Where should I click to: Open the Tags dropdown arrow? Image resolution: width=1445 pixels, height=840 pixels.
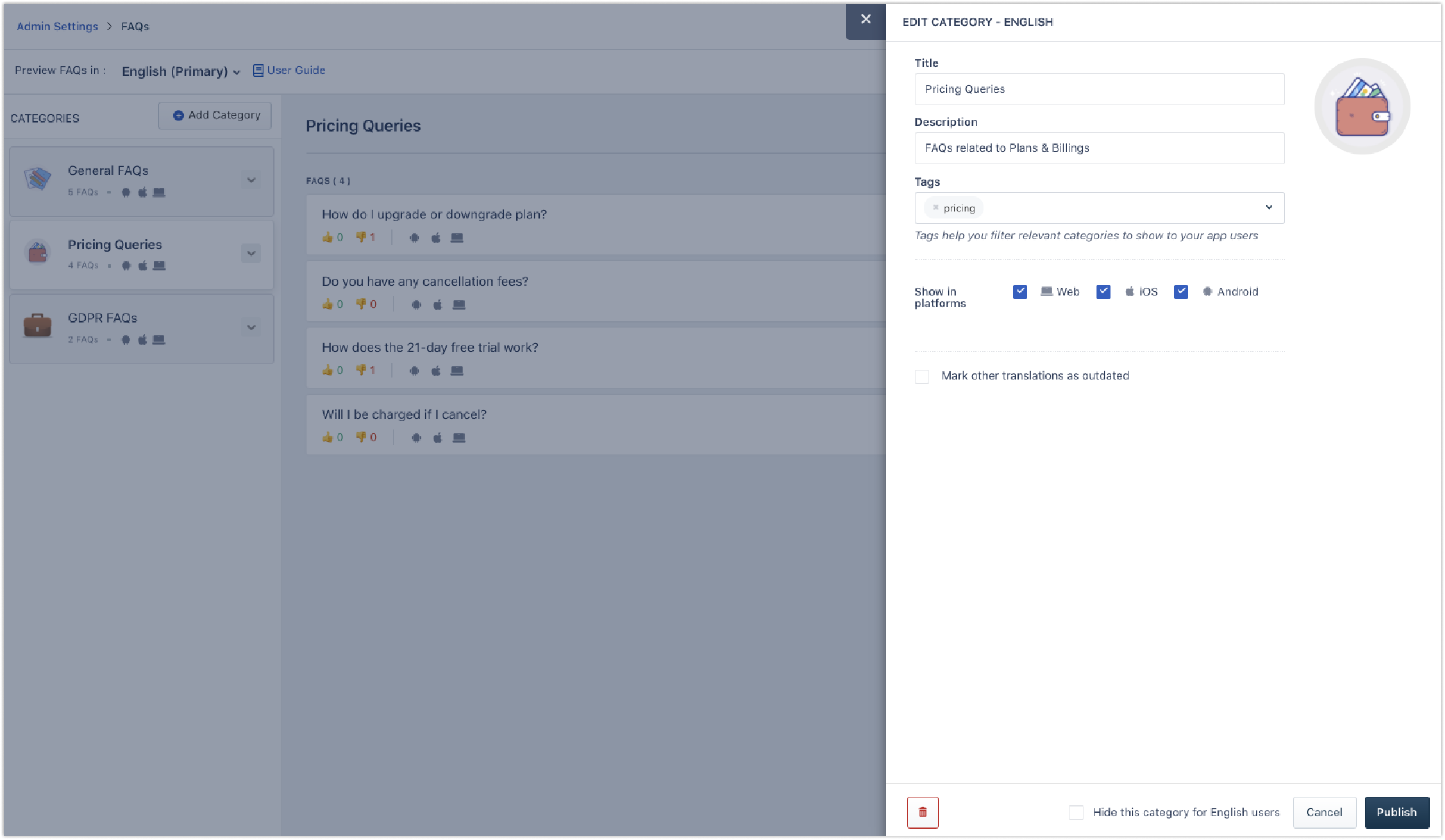(x=1269, y=208)
